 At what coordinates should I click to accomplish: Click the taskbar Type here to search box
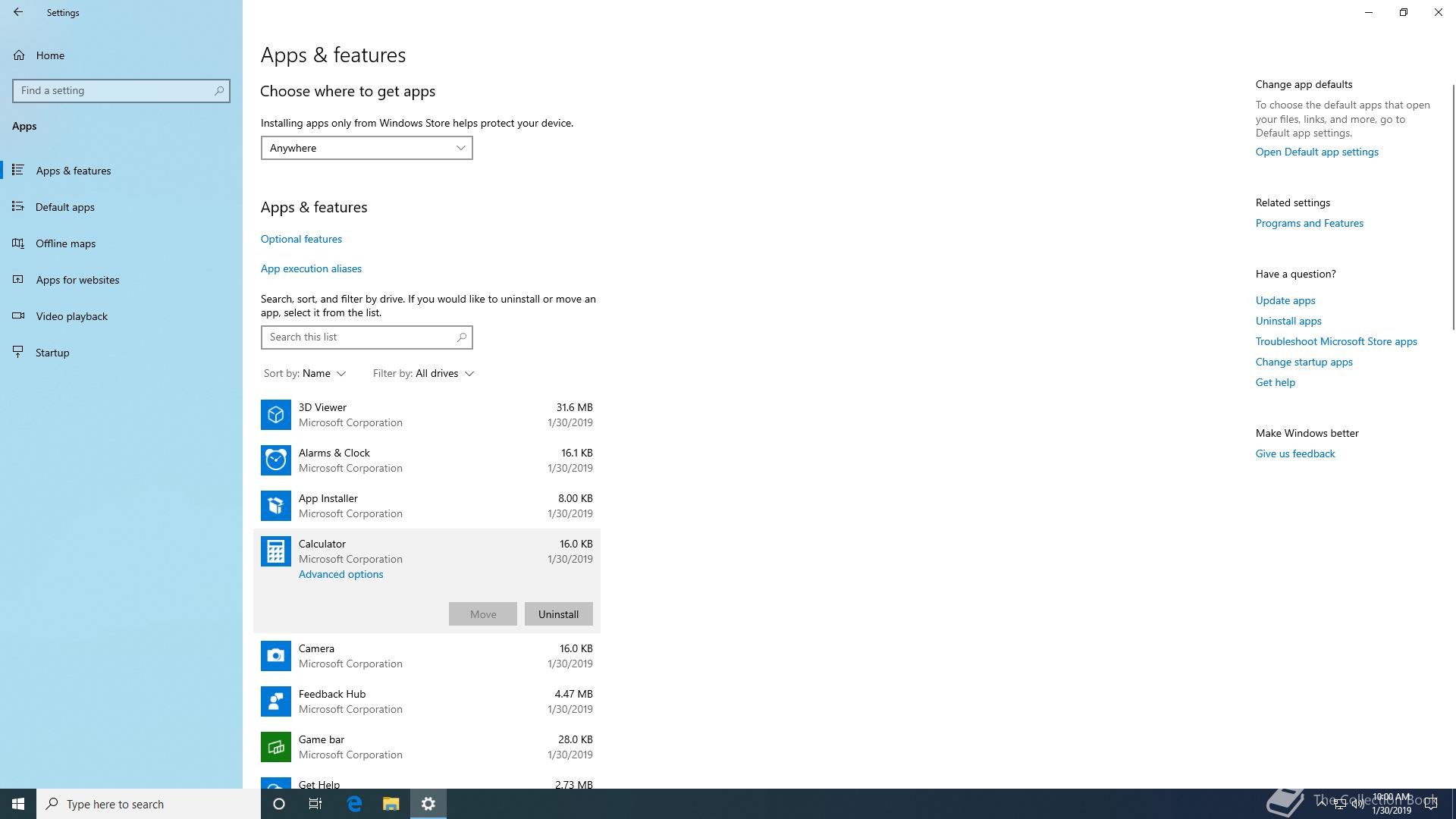(x=149, y=804)
